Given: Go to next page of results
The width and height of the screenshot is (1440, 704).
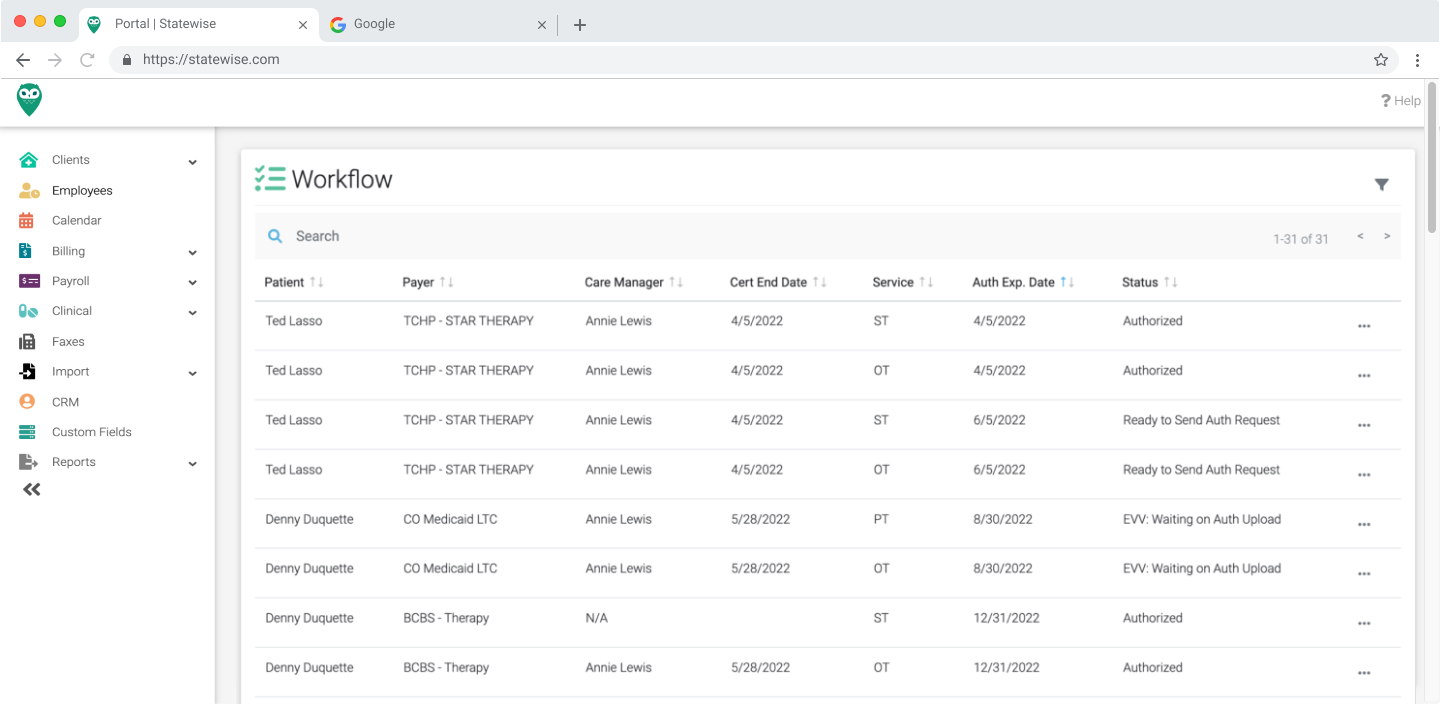Looking at the screenshot, I should coord(1387,237).
